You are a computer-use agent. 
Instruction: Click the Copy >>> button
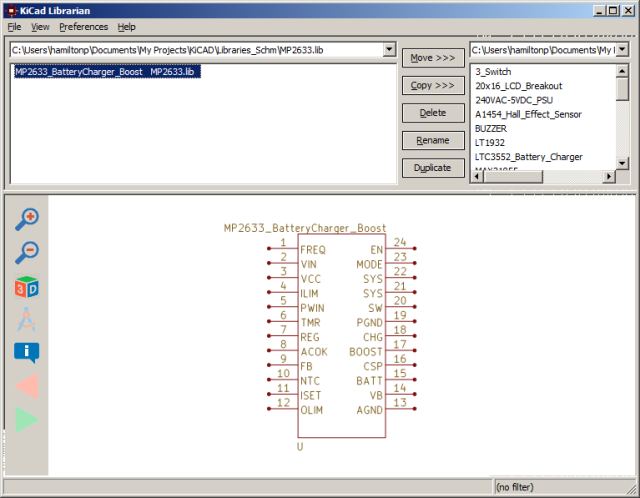tap(433, 85)
